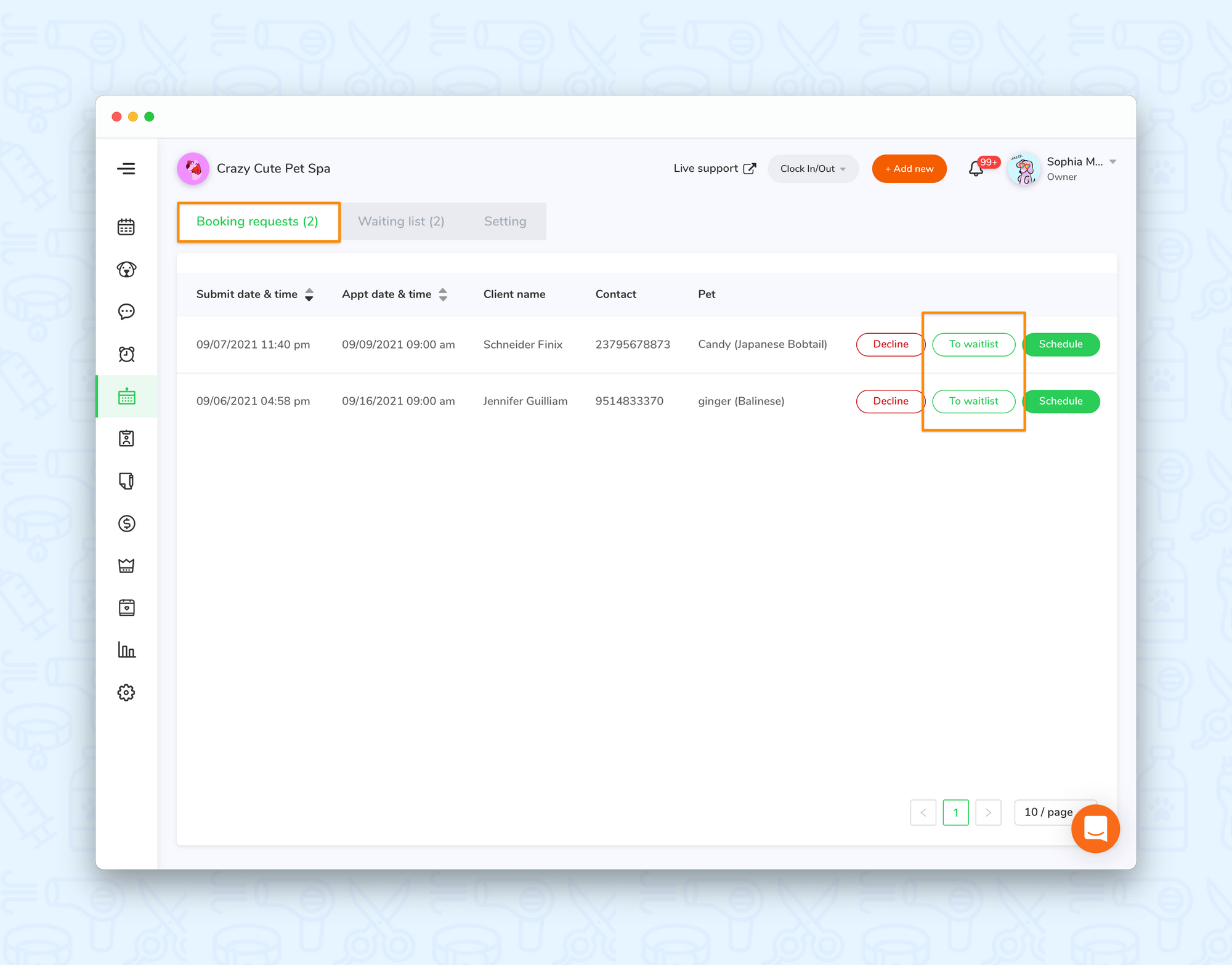The height and width of the screenshot is (965, 1232).
Task: Click the + Add new button
Action: point(909,169)
